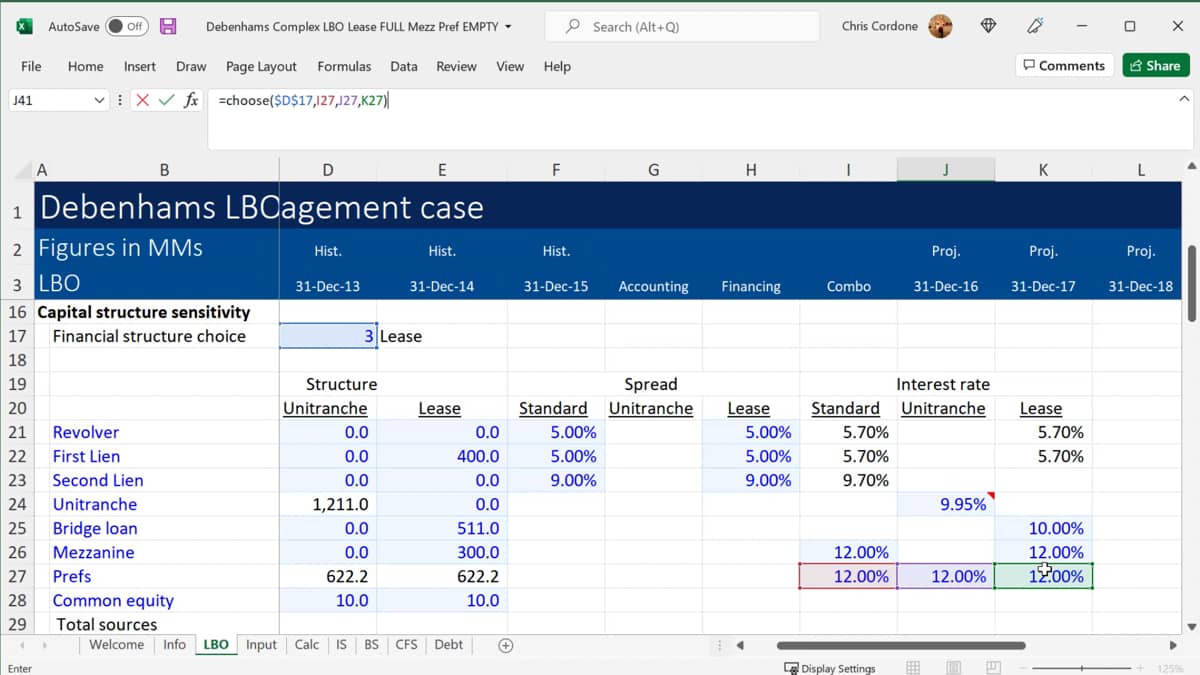Add a new sheet with plus icon
The width and height of the screenshot is (1200, 675).
(506, 645)
